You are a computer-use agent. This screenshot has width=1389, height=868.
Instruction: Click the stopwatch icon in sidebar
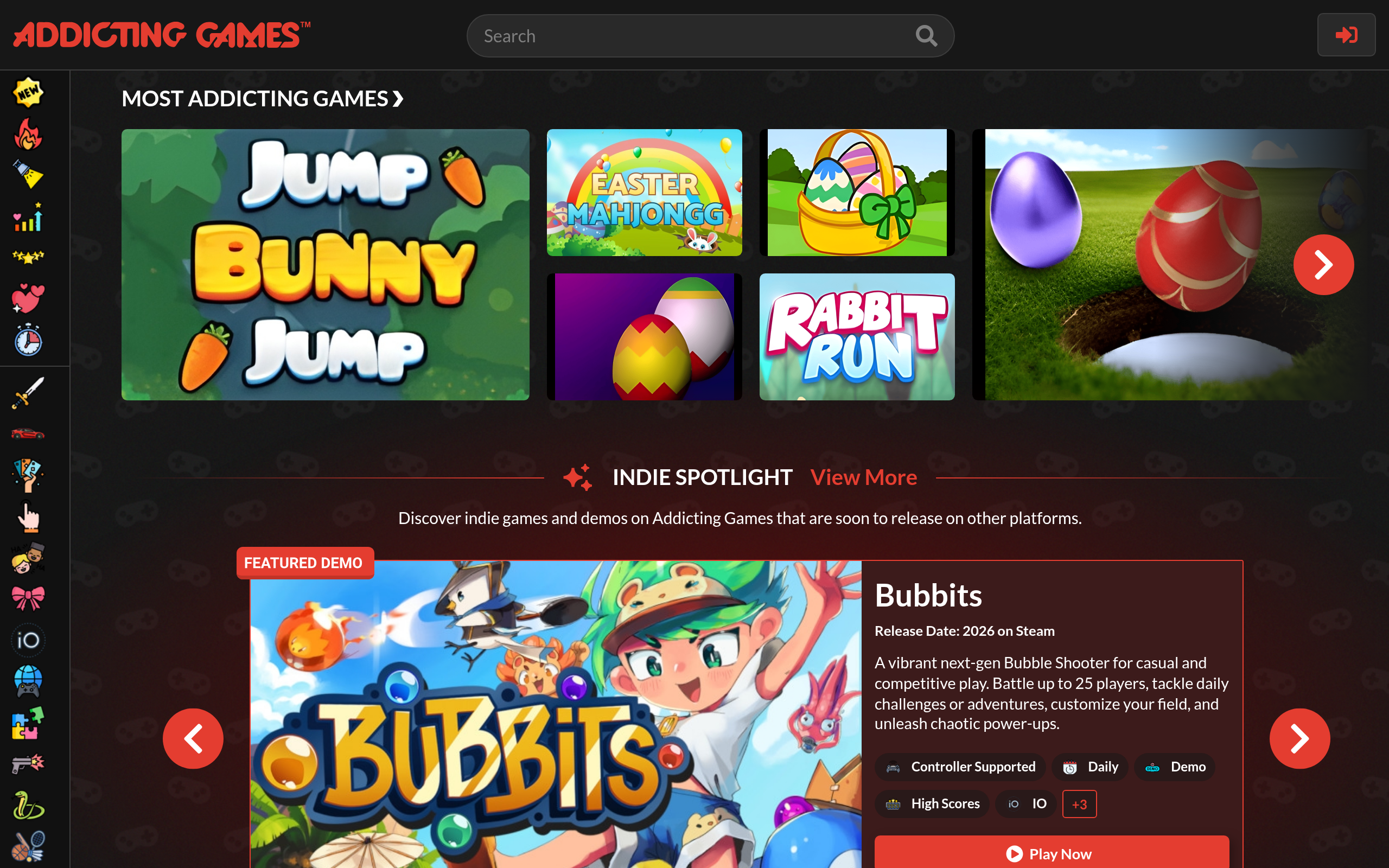click(28, 341)
